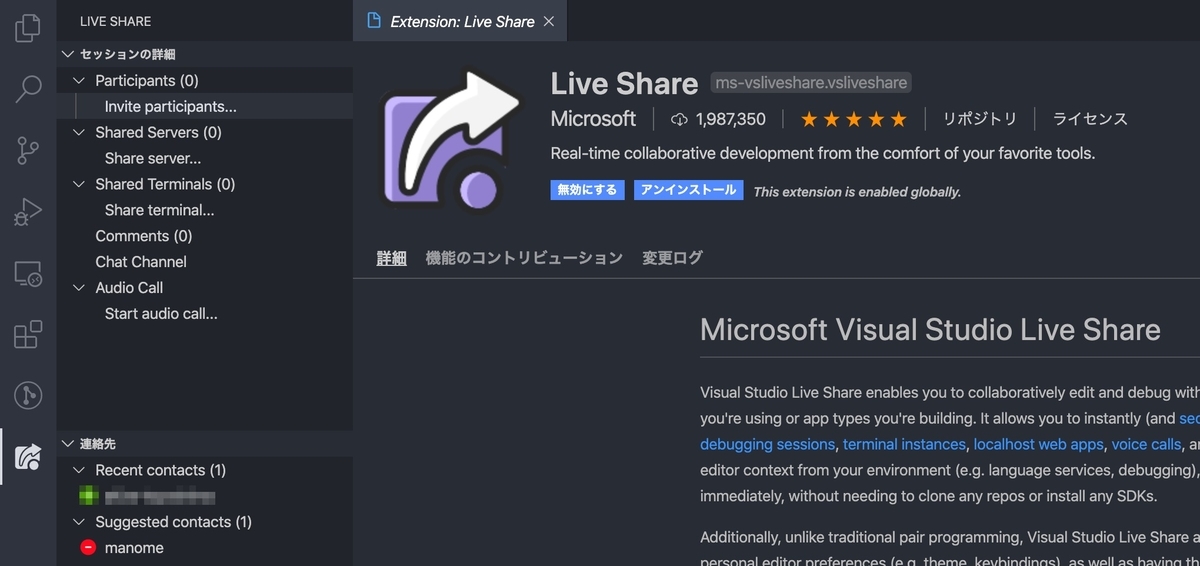Open the terminal instances link
Viewport: 1200px width, 566px height.
[904, 444]
